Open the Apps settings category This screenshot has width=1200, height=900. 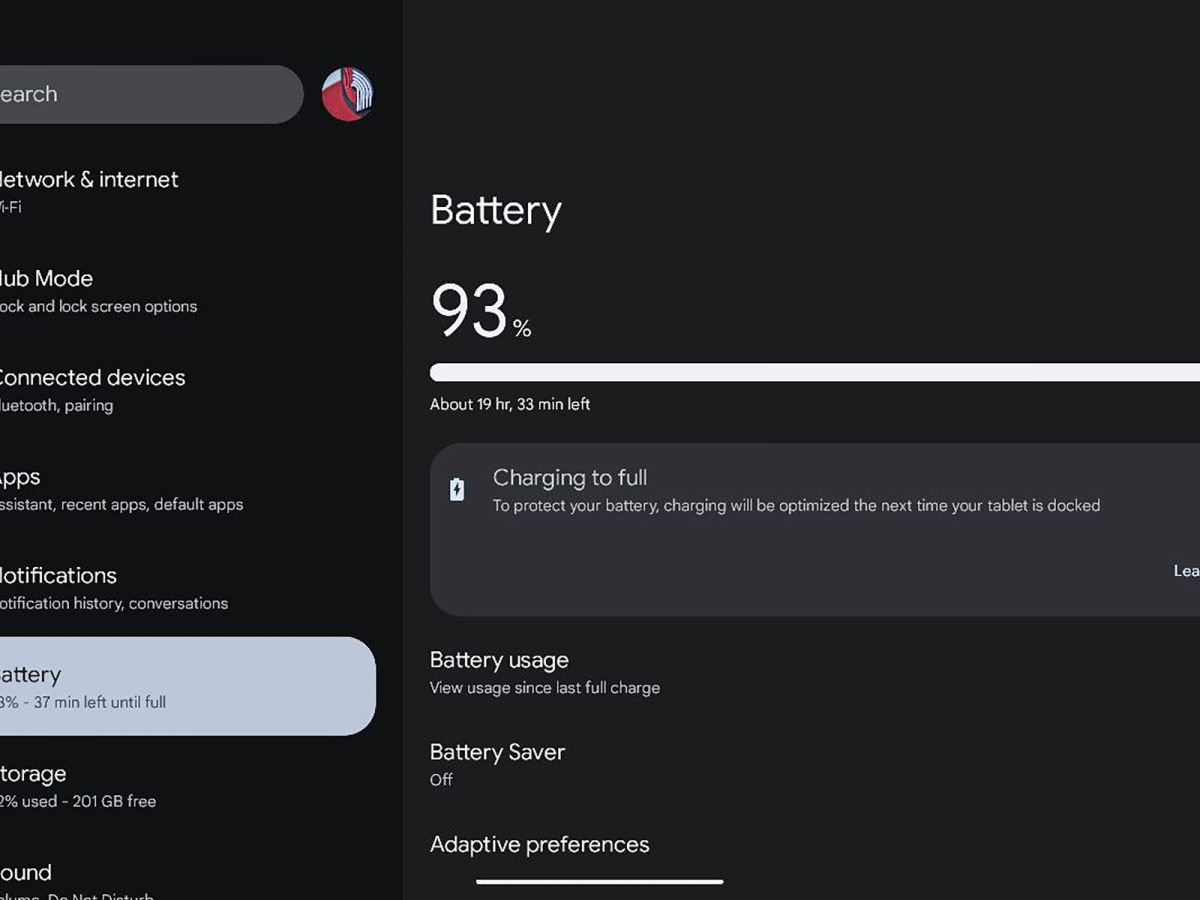pos(60,488)
